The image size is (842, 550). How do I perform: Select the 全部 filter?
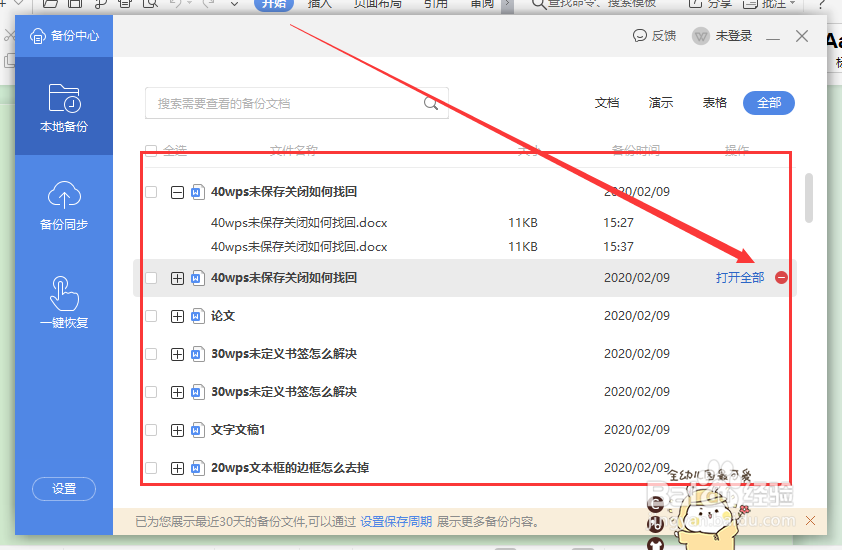coord(768,103)
